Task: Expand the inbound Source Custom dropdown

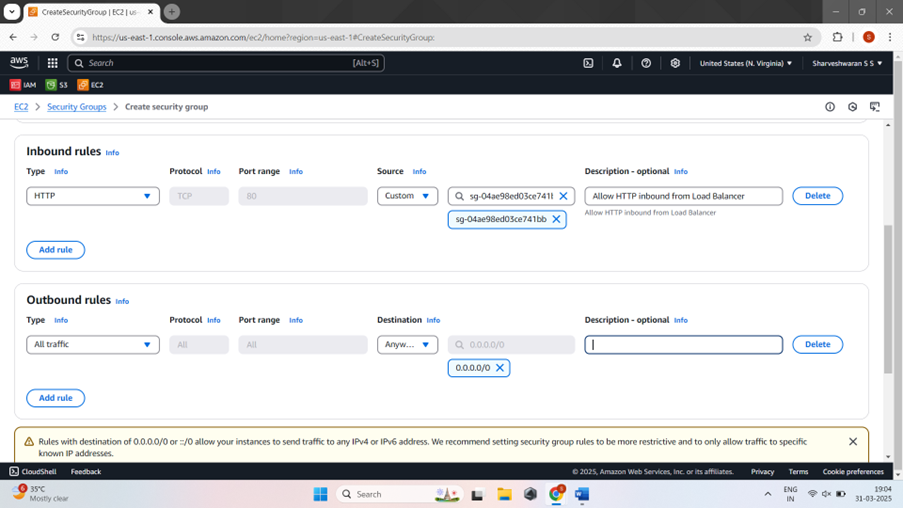Action: click(407, 196)
